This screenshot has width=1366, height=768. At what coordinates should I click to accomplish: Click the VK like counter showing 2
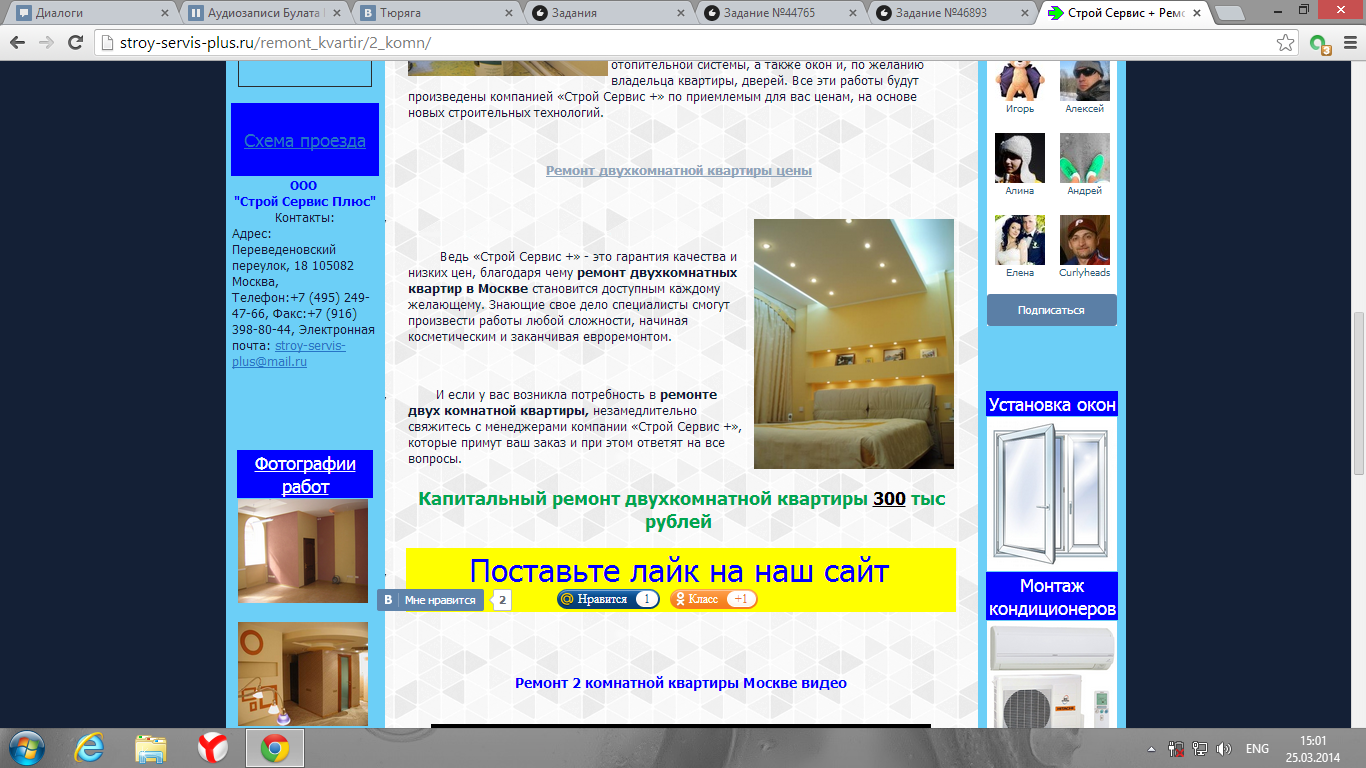click(x=503, y=600)
